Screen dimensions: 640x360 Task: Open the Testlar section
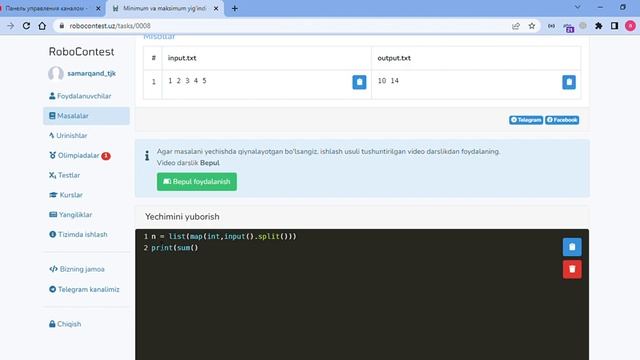(64, 175)
